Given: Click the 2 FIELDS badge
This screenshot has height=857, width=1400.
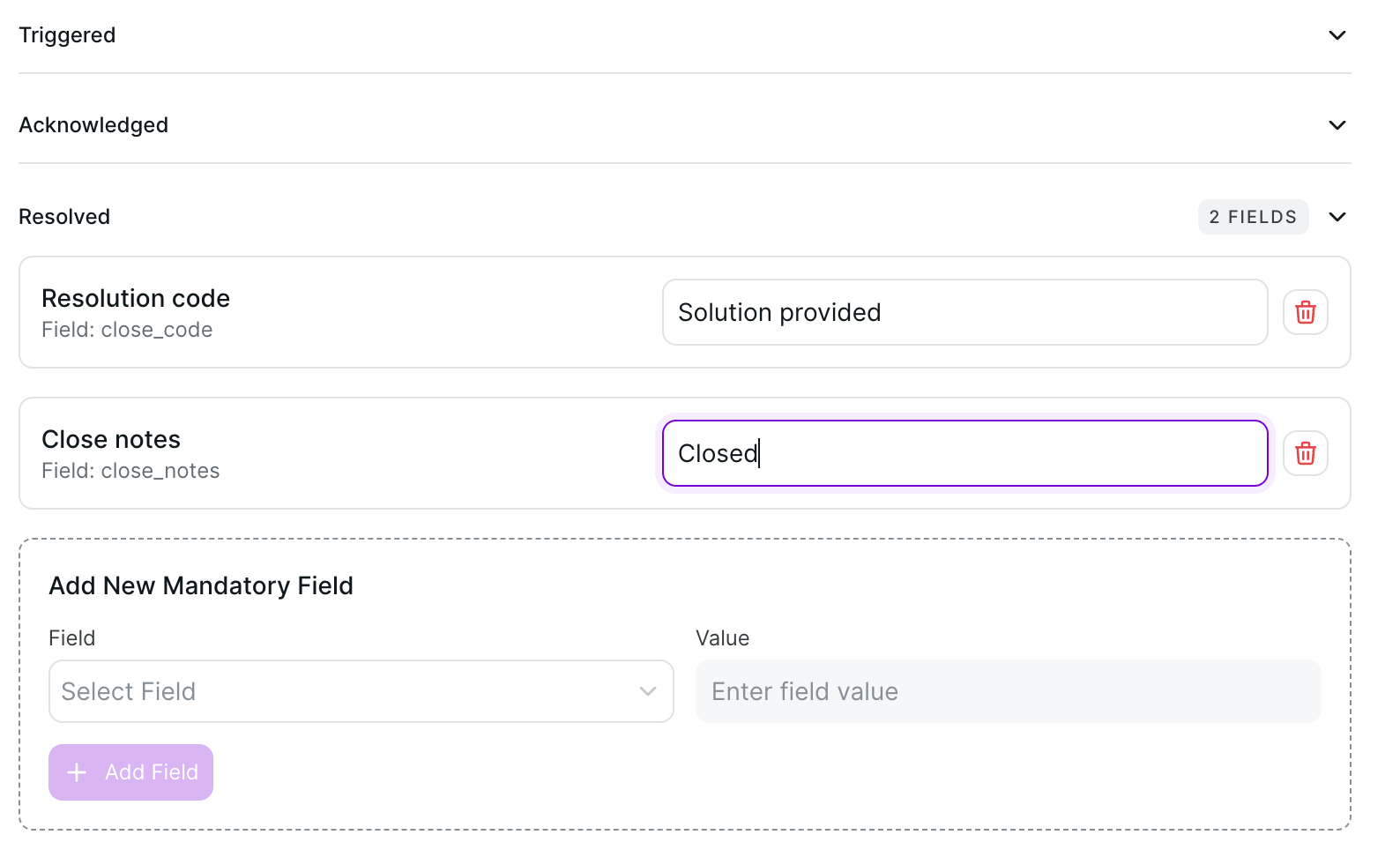Looking at the screenshot, I should tap(1252, 217).
